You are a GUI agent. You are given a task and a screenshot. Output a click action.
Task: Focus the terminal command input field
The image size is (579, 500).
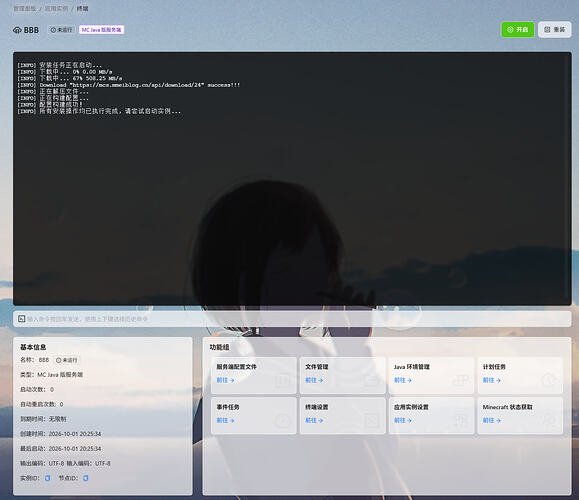(x=292, y=319)
